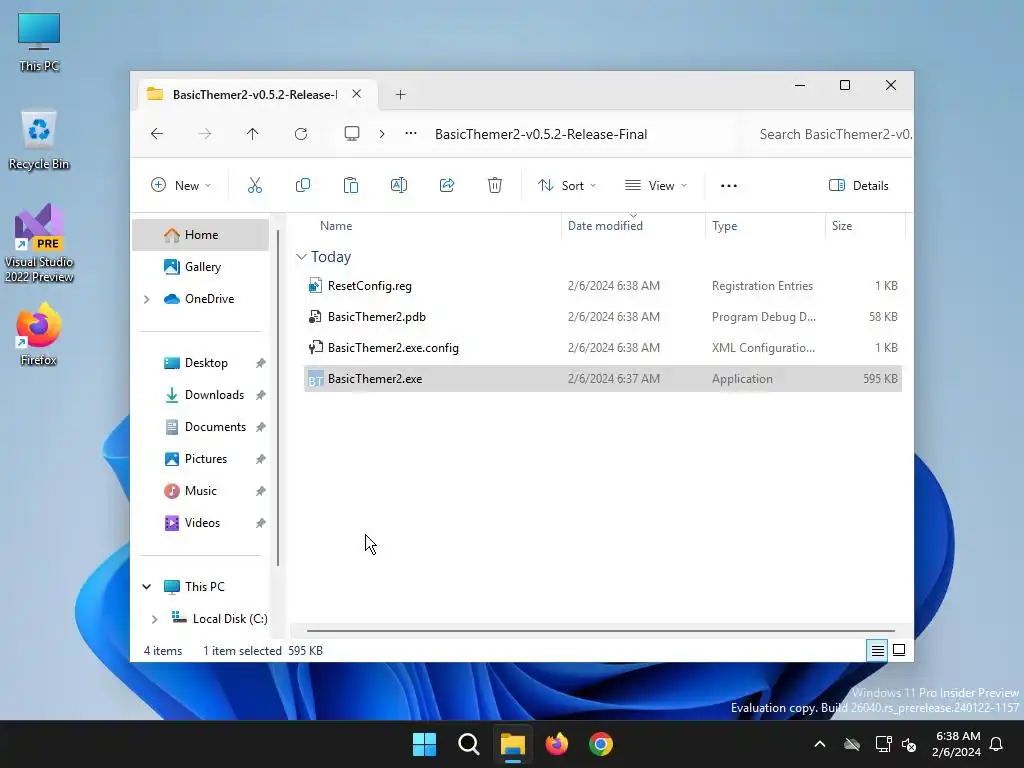Open the See more ellipsis menu
This screenshot has width=1024, height=768.
(x=729, y=186)
